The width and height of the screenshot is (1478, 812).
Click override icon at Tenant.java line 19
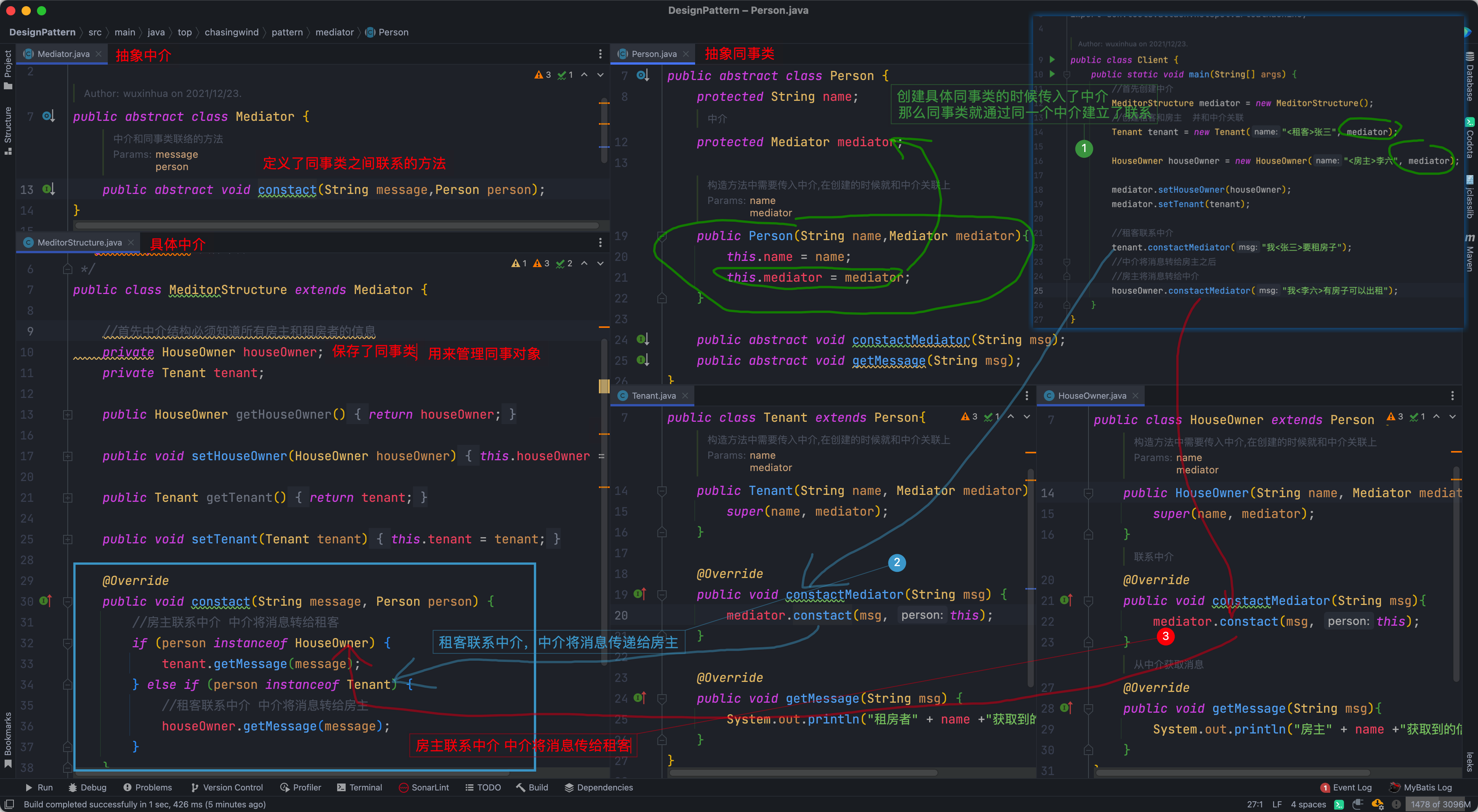tap(640, 595)
